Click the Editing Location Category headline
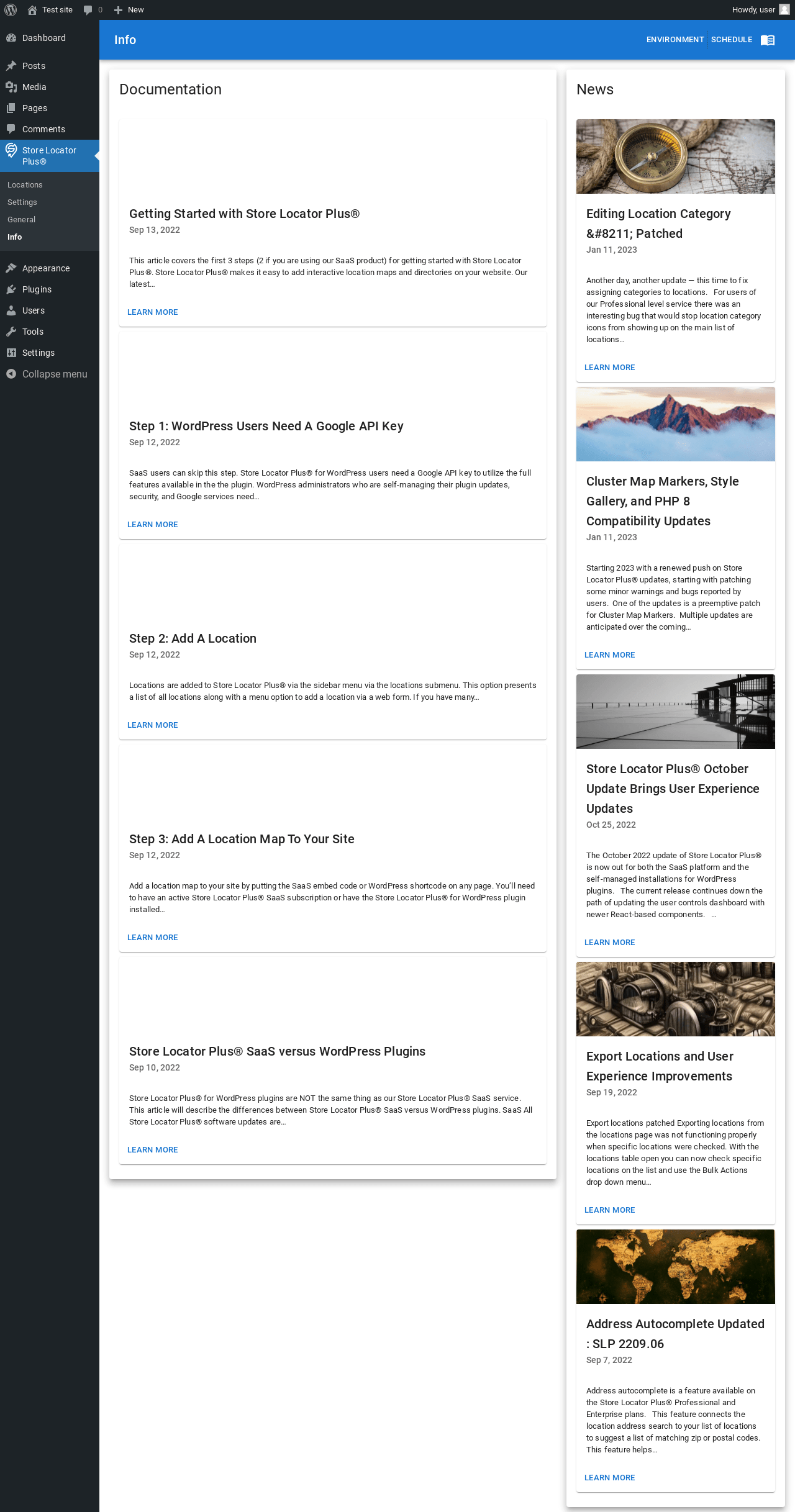The width and height of the screenshot is (795, 1512). [658, 224]
